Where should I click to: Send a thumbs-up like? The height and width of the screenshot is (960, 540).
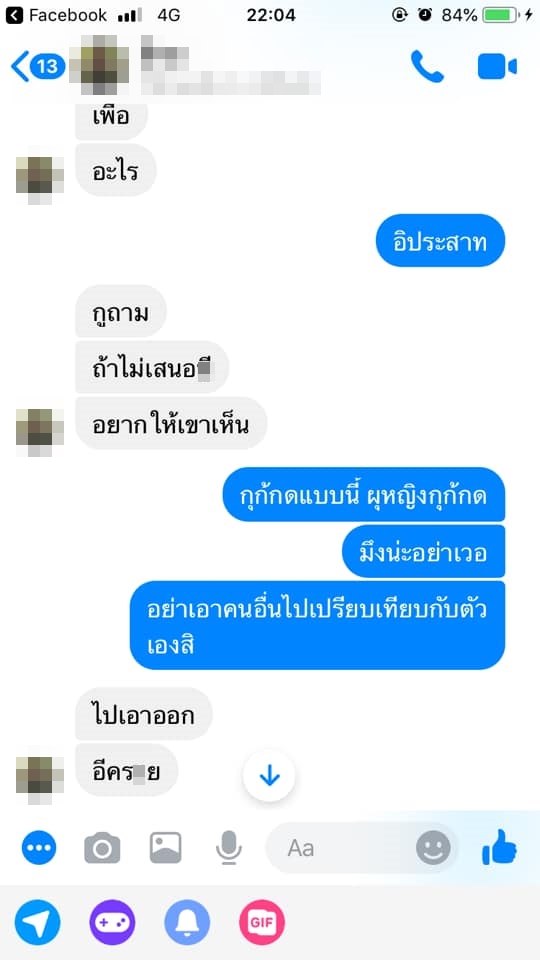coord(499,847)
